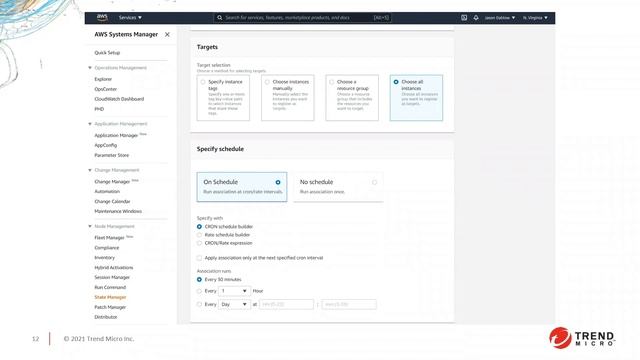The image size is (640, 360).
Task: Click the search magnifier icon
Action: click(x=220, y=18)
